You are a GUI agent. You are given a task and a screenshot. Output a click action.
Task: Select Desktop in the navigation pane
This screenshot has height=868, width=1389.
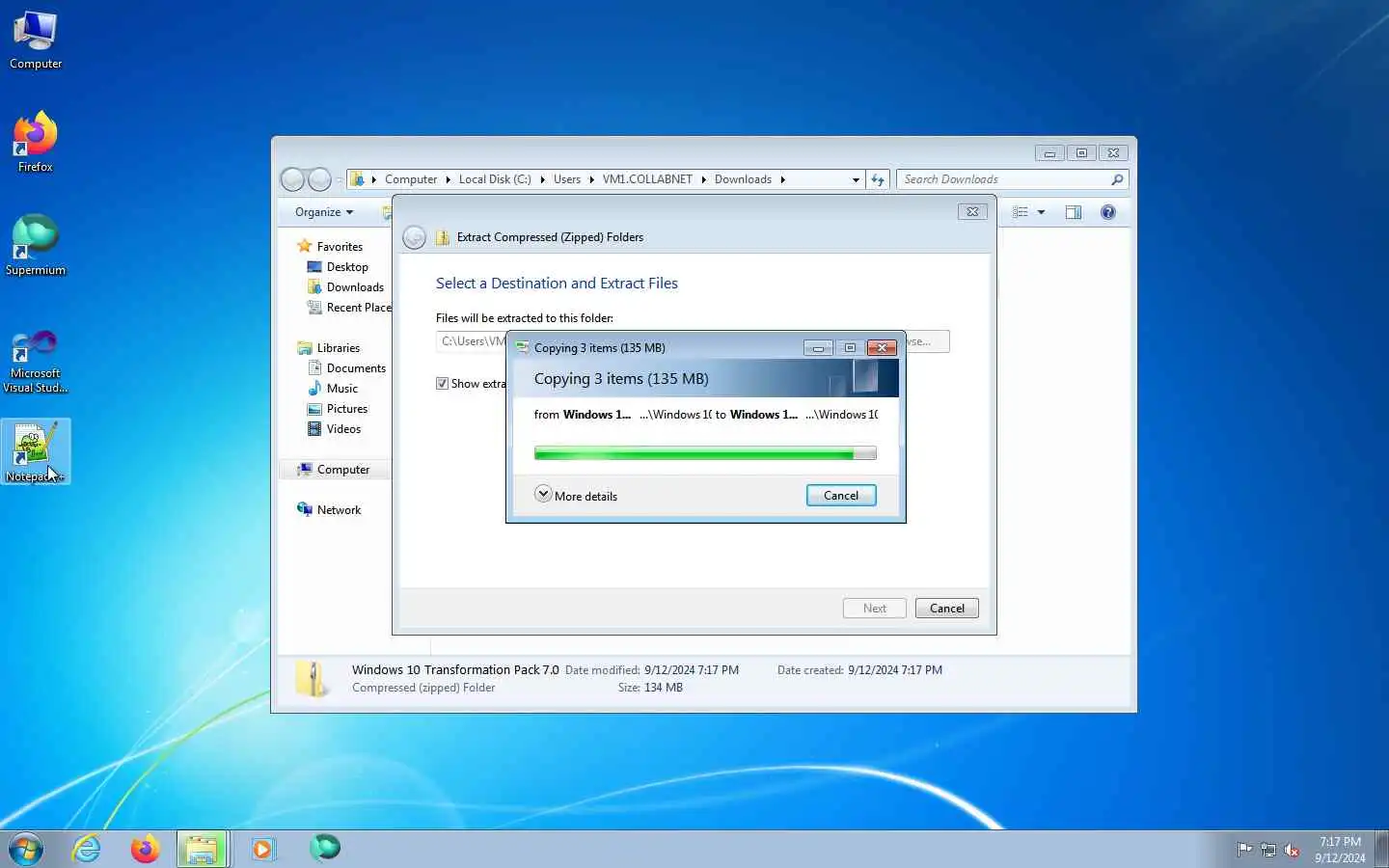pos(338,267)
